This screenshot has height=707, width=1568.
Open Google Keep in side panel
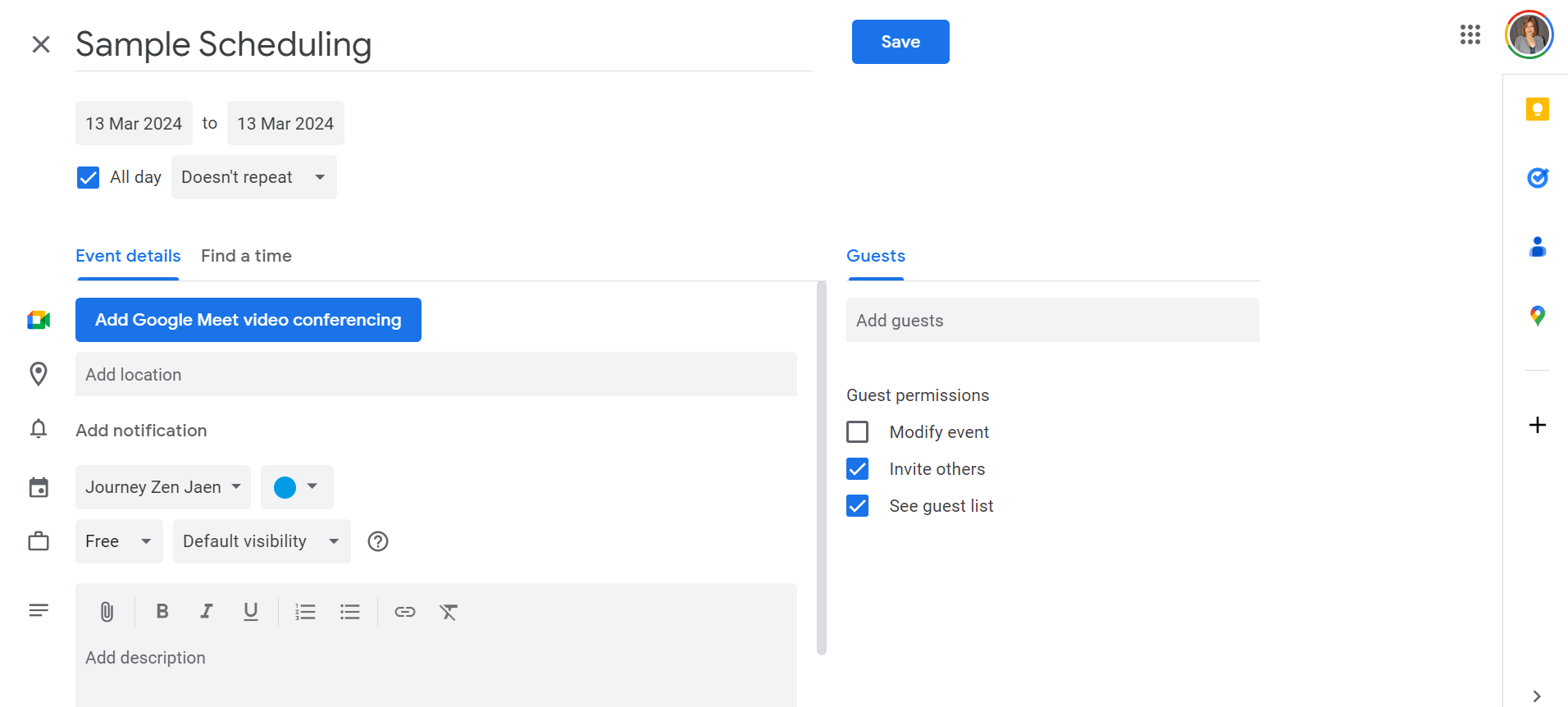(x=1537, y=109)
